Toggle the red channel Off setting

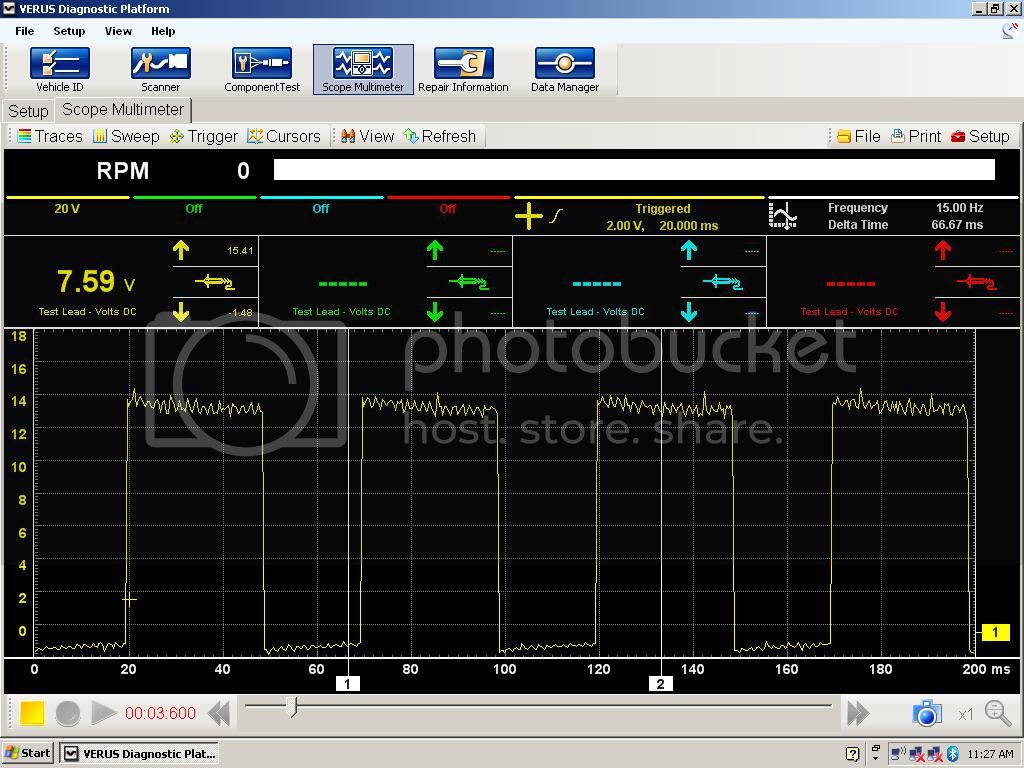pyautogui.click(x=447, y=208)
